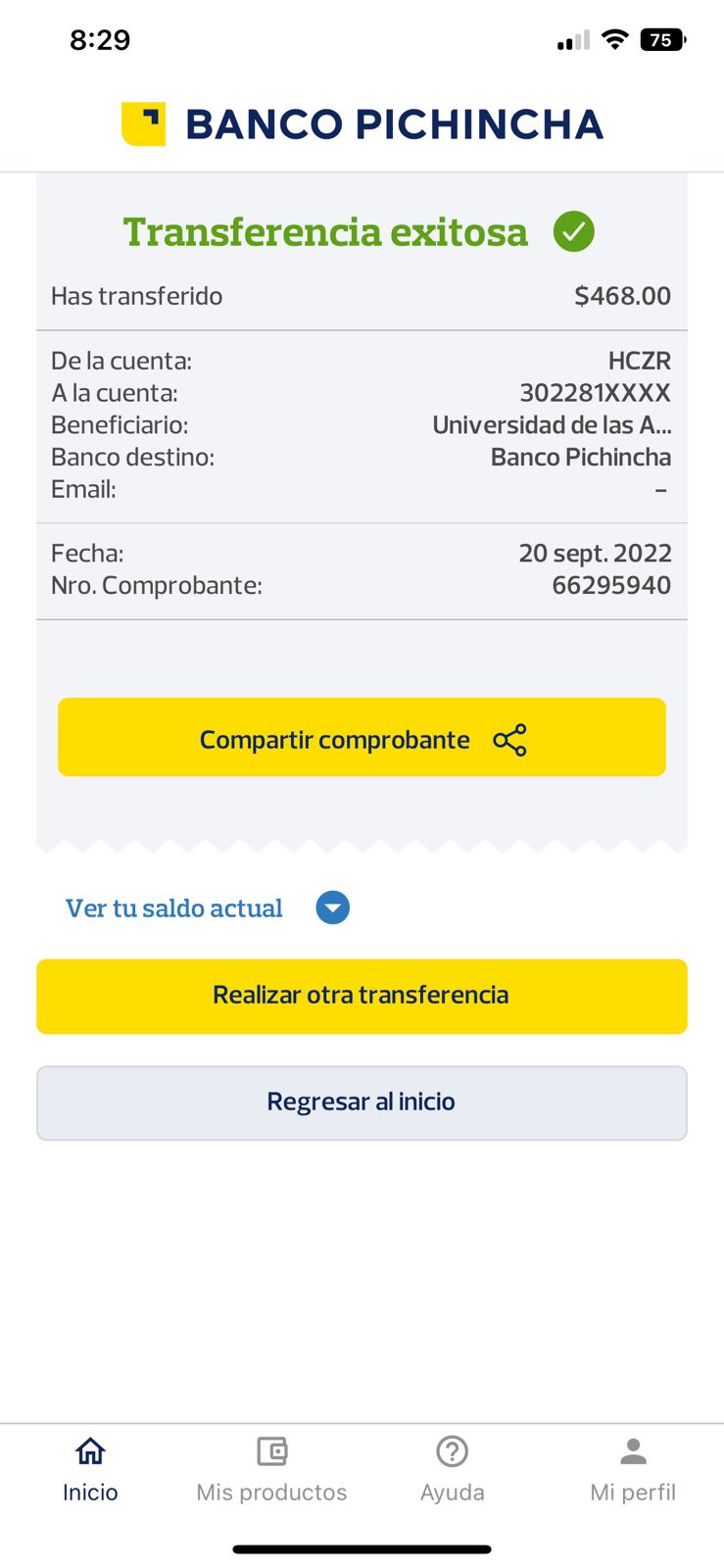Tap the BANCO PICHINCHA header title
Image resolution: width=724 pixels, height=1568 pixels.
(394, 124)
